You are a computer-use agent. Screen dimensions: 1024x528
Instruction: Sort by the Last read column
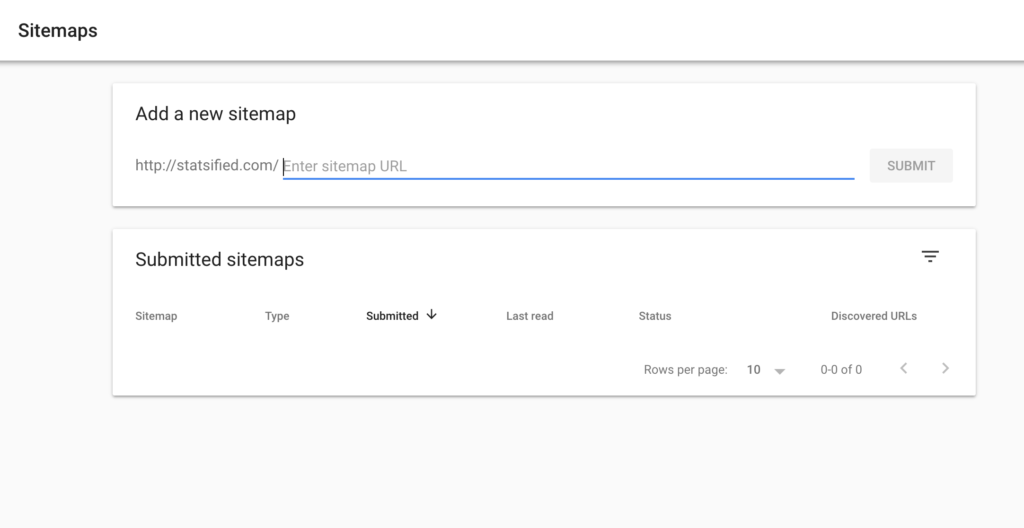coord(530,316)
